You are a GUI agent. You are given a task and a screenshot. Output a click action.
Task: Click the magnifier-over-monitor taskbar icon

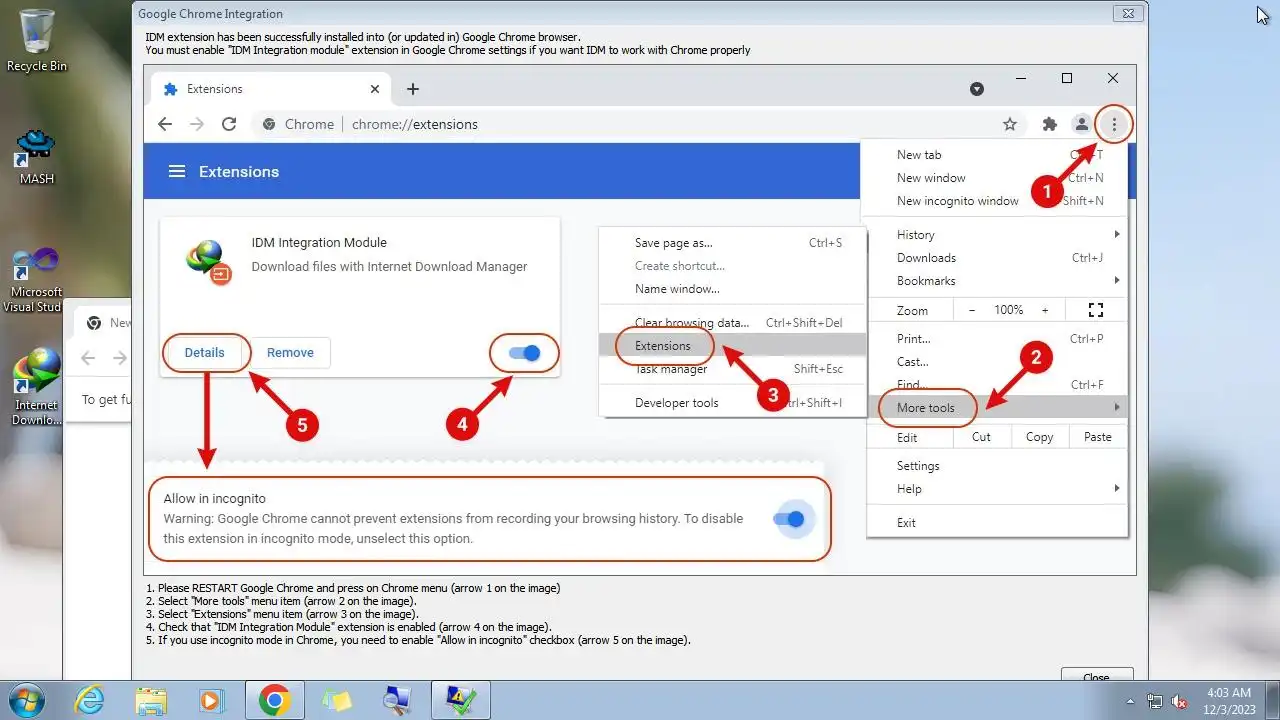tap(399, 700)
